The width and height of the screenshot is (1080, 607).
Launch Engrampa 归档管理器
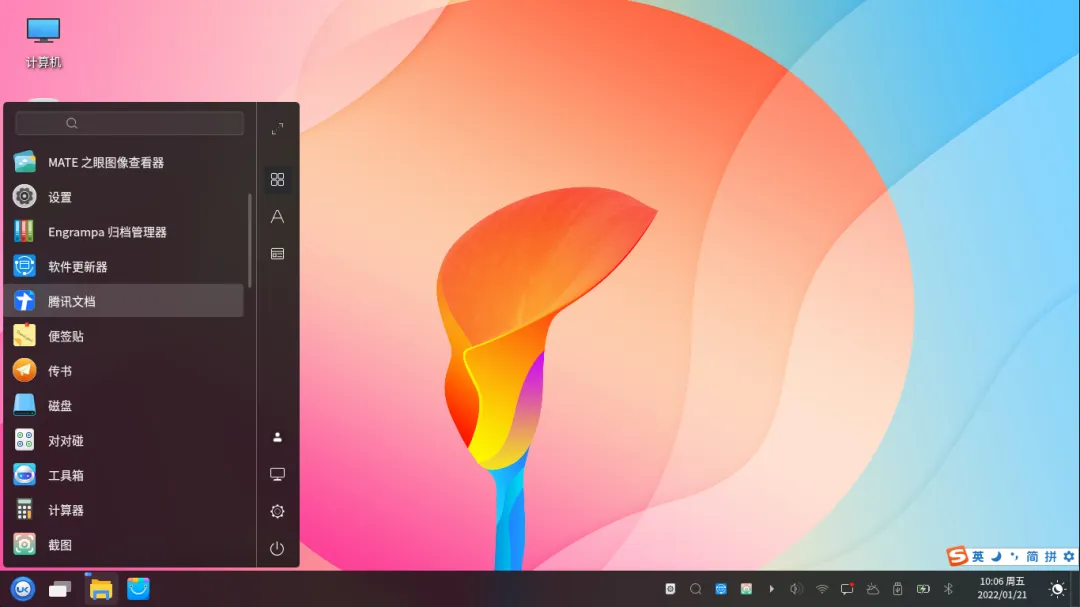tap(124, 232)
